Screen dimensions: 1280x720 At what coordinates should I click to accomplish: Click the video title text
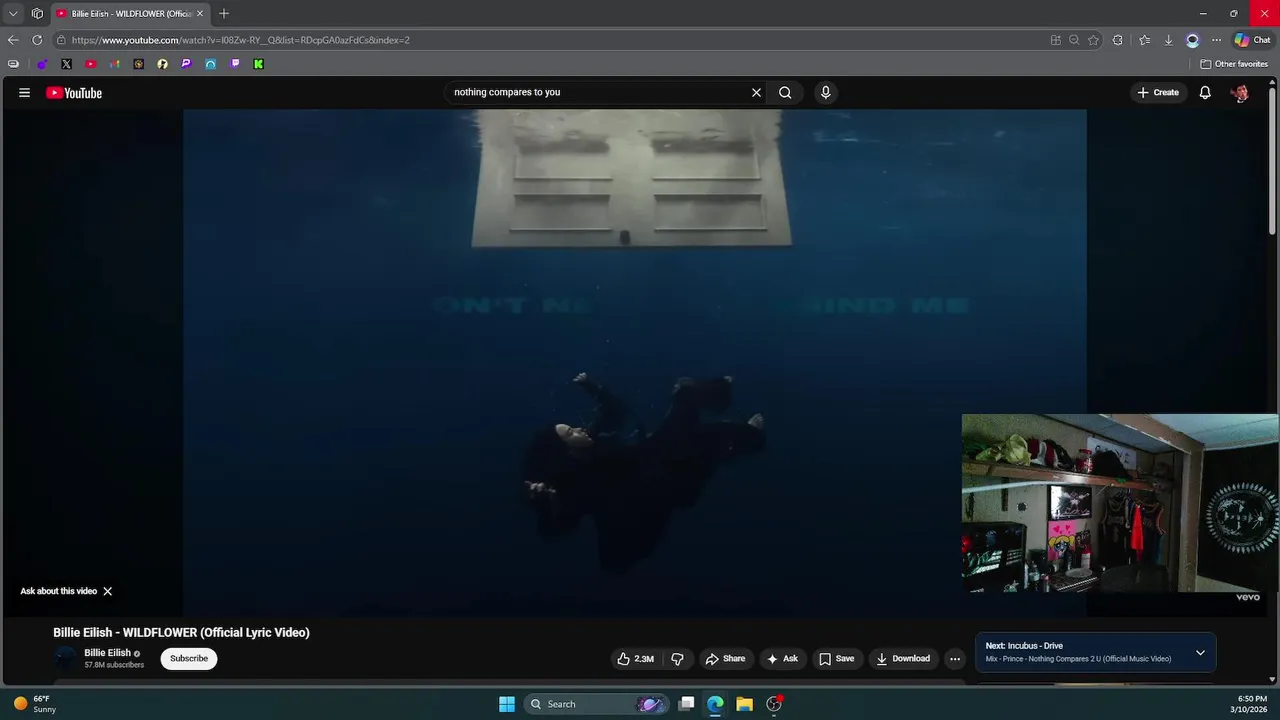pyautogui.click(x=181, y=632)
